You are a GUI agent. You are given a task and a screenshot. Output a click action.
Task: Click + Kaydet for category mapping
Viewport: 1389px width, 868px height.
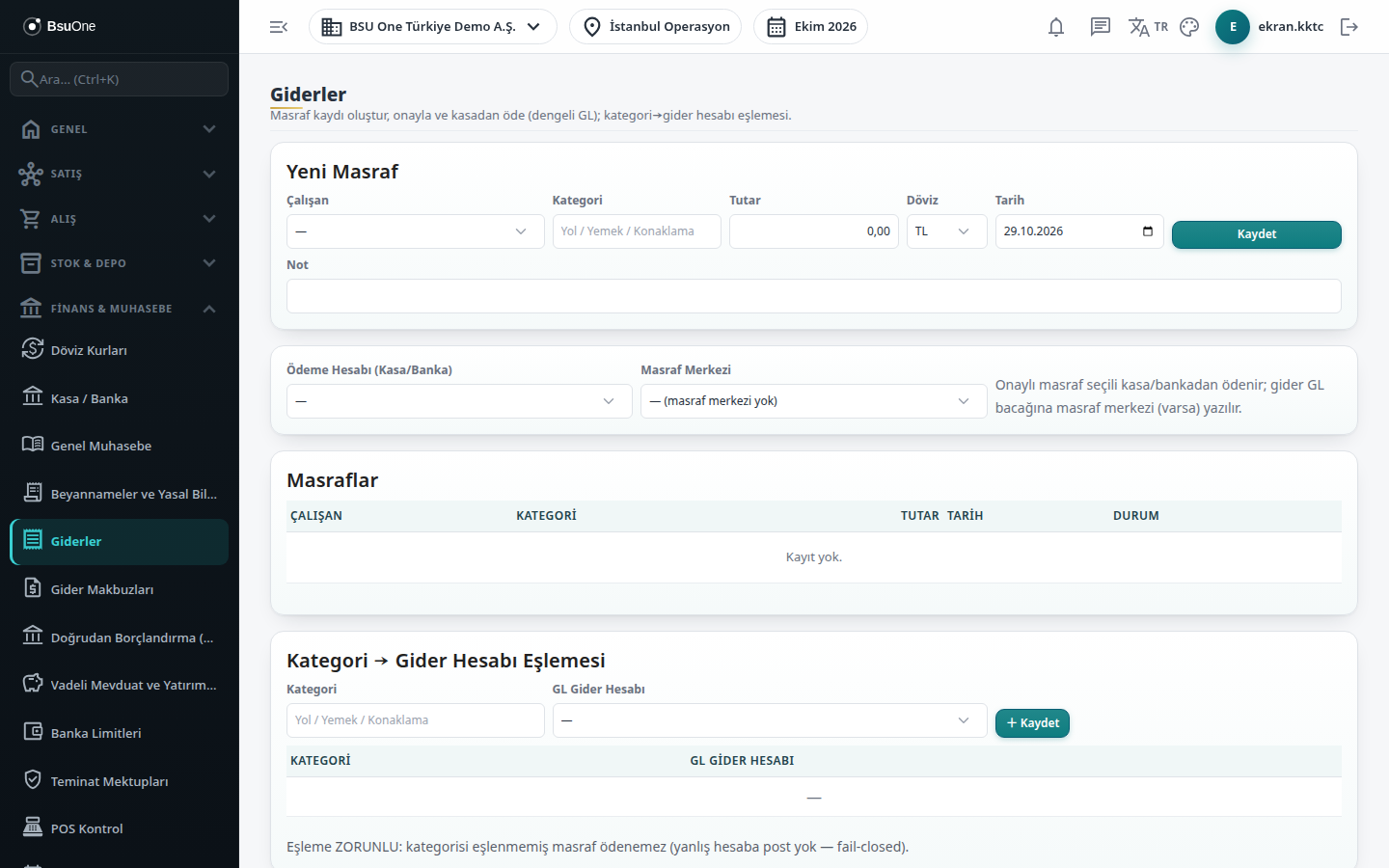pyautogui.click(x=1032, y=723)
